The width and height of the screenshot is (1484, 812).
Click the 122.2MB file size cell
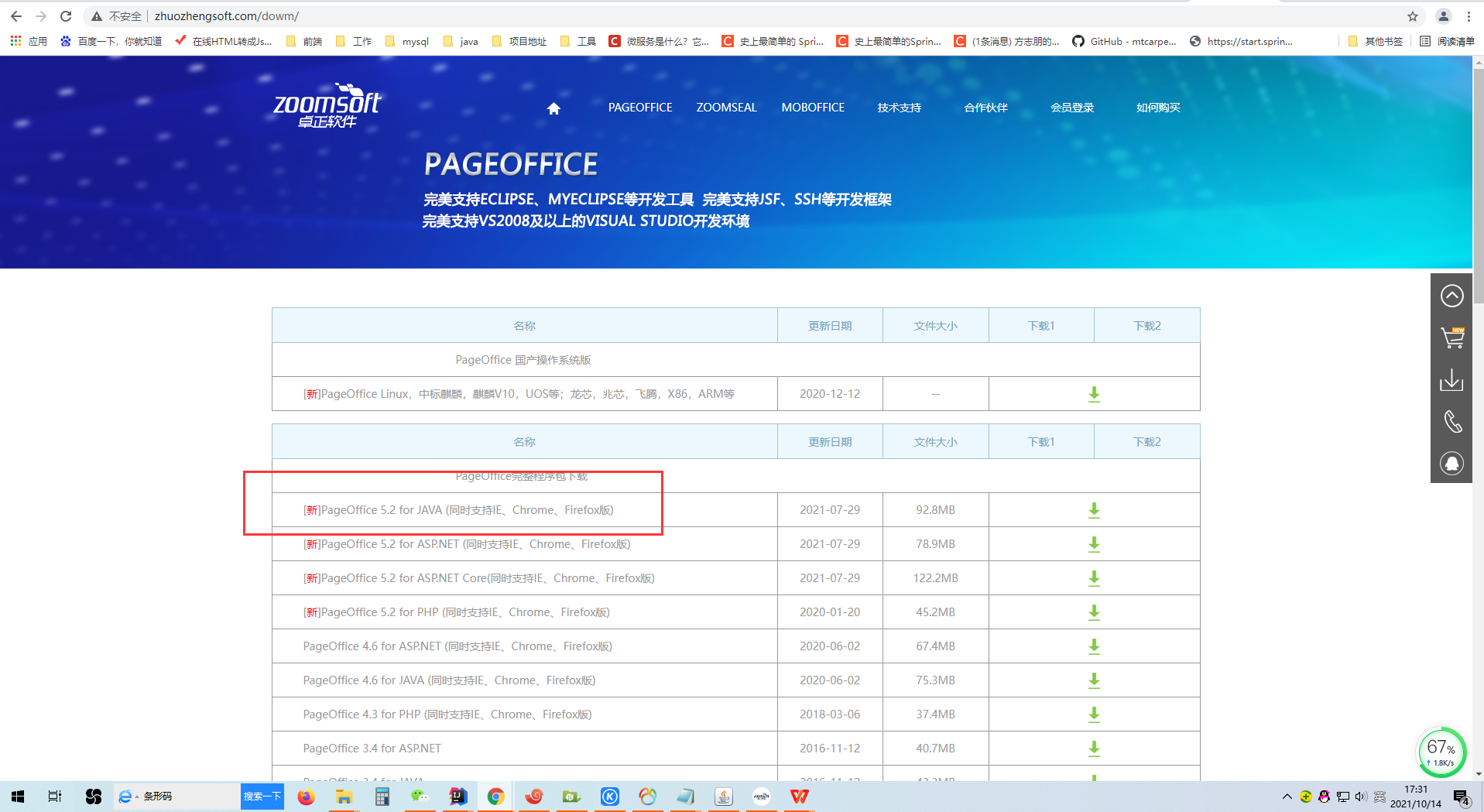[x=935, y=578]
